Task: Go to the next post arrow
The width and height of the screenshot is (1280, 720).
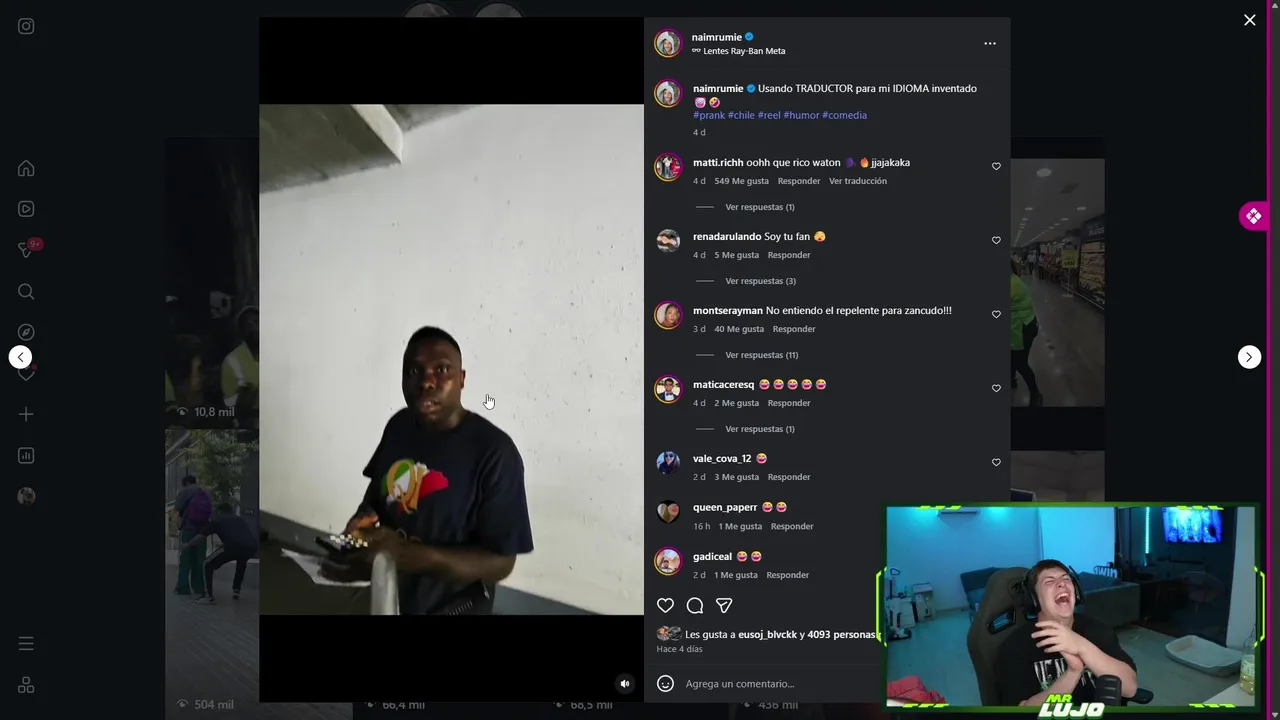Action: pyautogui.click(x=1249, y=357)
